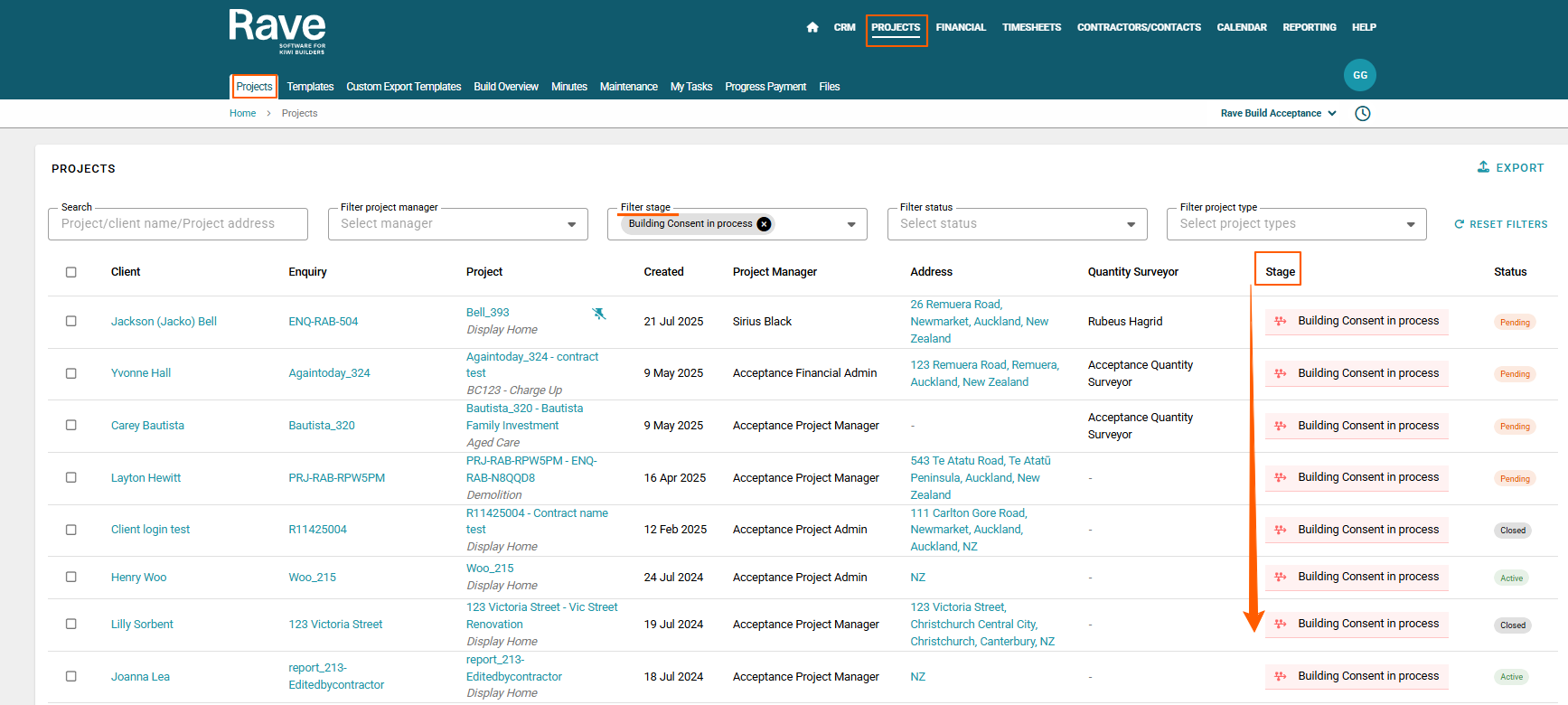Viewport: 1568px width, 705px height.
Task: Click the stage icon in Client login test row
Action: click(x=1281, y=530)
